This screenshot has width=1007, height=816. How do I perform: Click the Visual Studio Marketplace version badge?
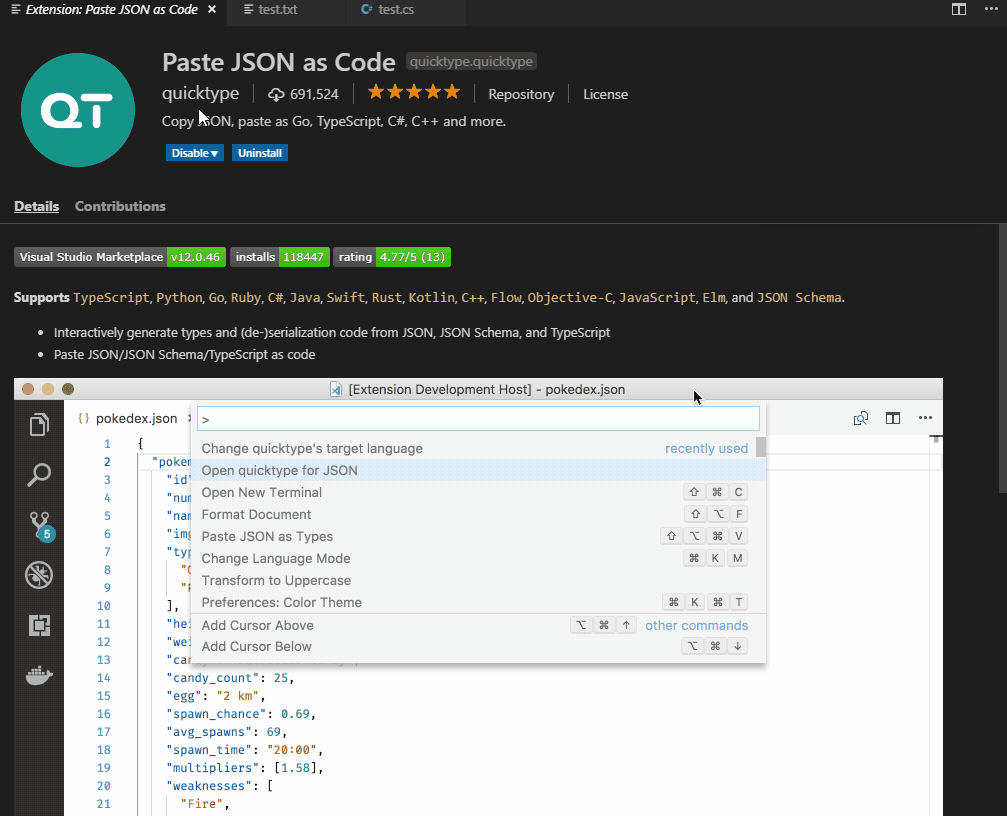[x=120, y=257]
